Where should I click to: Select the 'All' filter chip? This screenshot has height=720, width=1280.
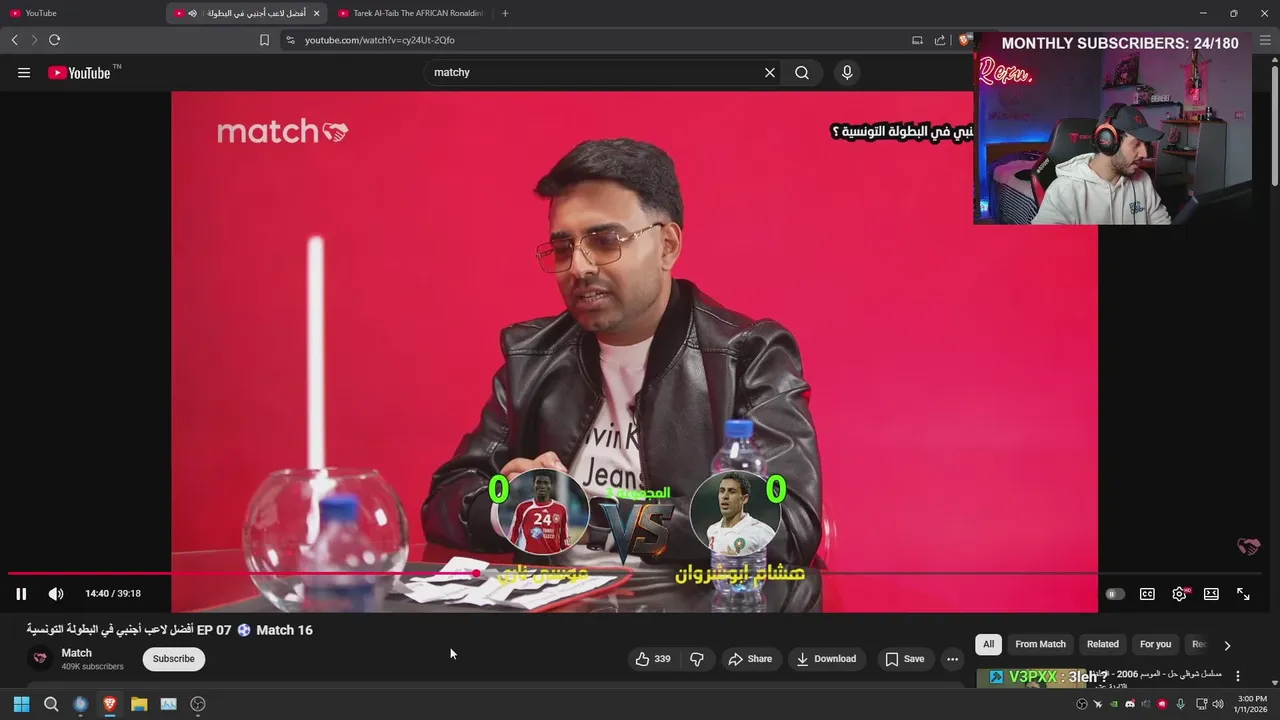(988, 645)
